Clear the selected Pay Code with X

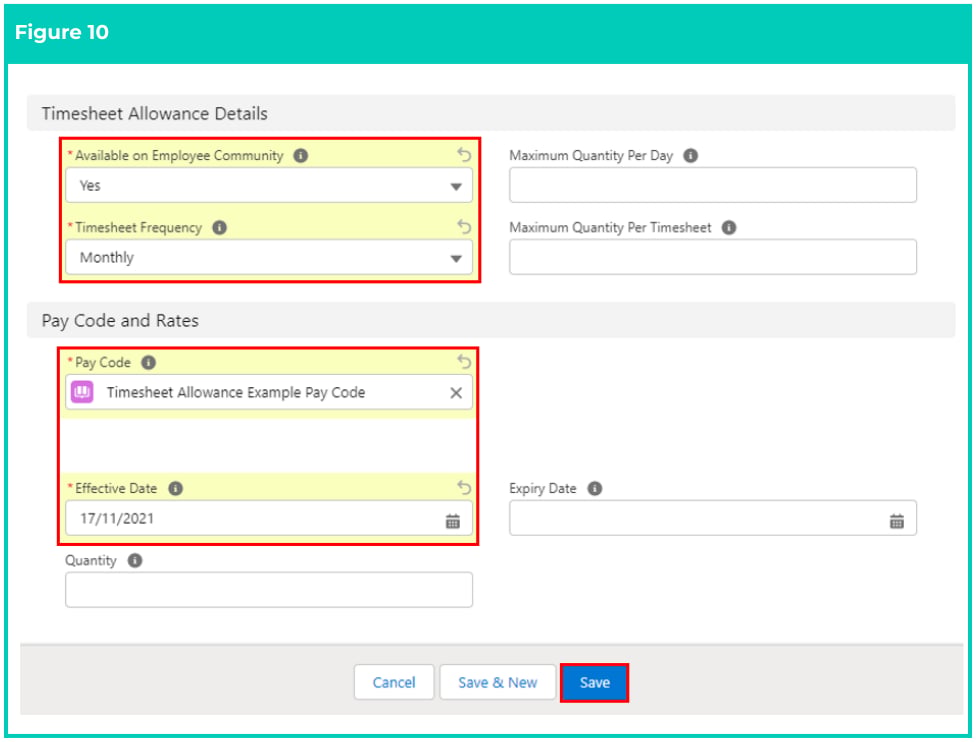coord(456,393)
